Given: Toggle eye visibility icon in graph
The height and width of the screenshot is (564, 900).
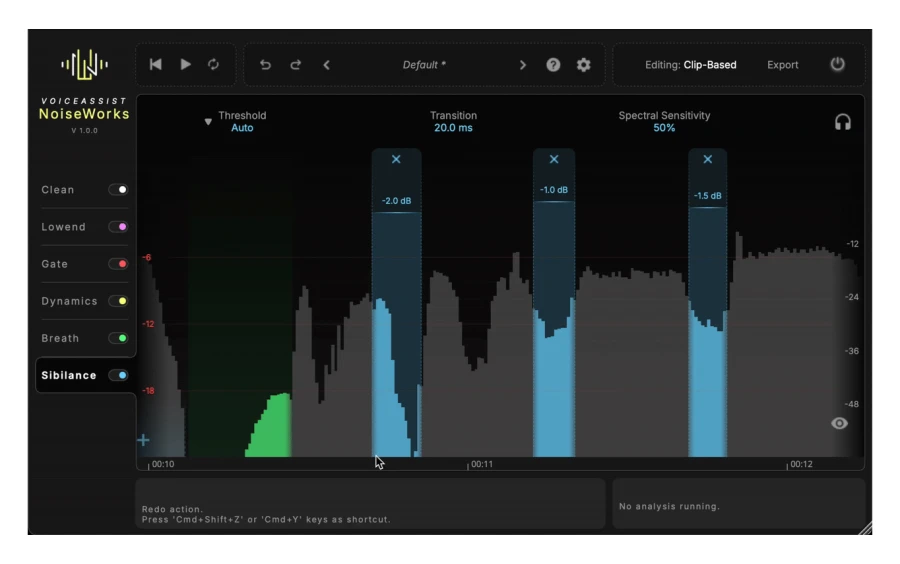Looking at the screenshot, I should [x=839, y=423].
